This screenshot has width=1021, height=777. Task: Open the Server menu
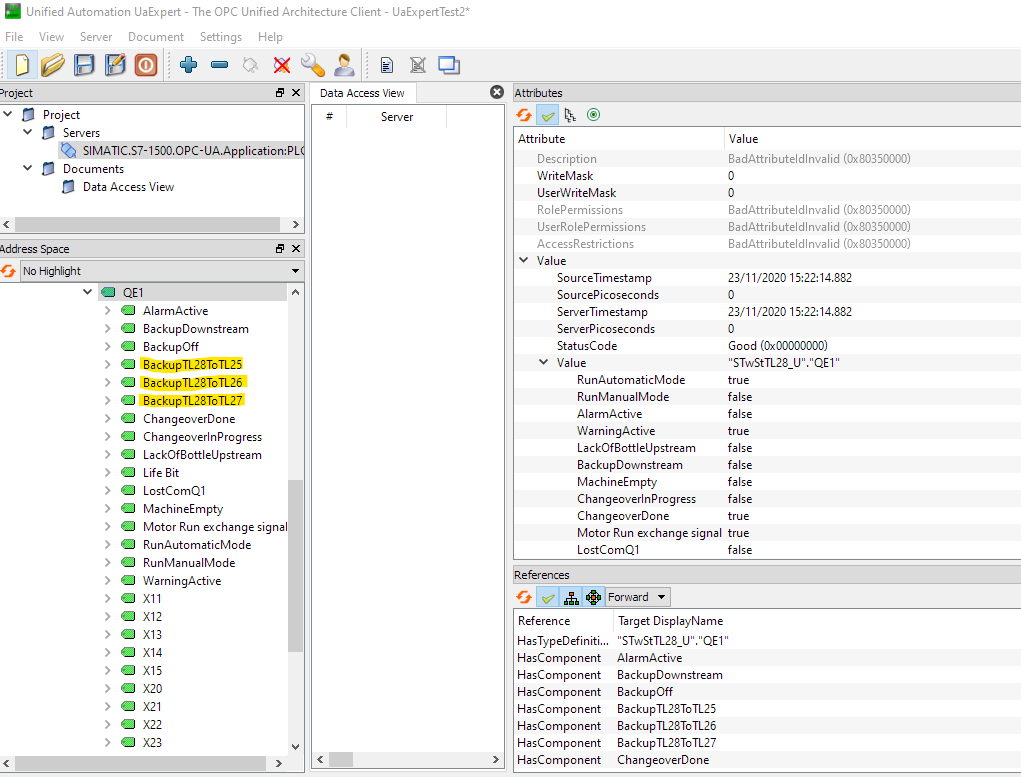pyautogui.click(x=96, y=36)
